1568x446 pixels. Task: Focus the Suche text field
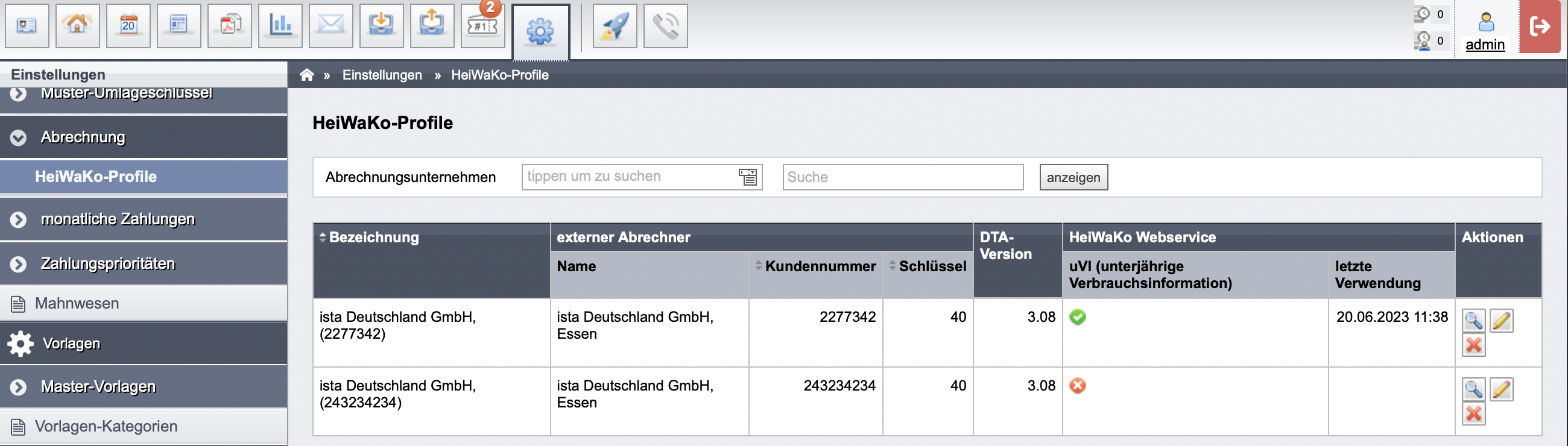pyautogui.click(x=903, y=177)
